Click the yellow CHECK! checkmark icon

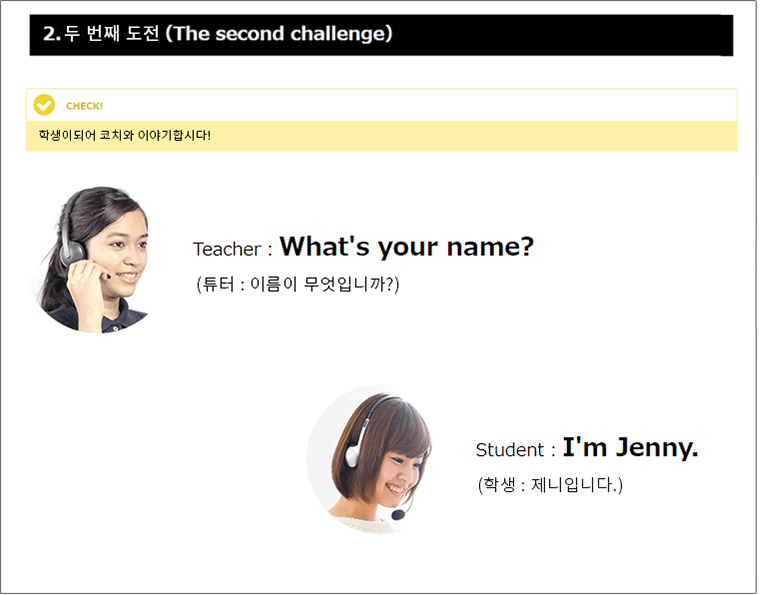(x=44, y=105)
